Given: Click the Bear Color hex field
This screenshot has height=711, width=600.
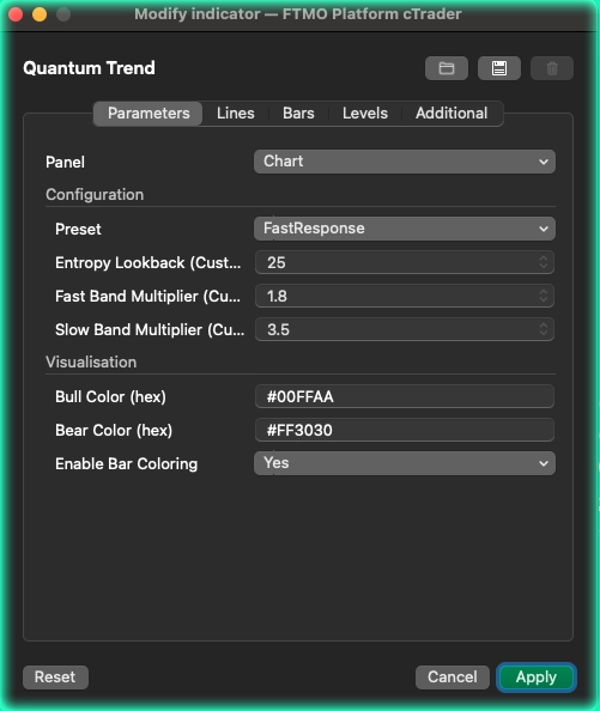Looking at the screenshot, I should [405, 430].
